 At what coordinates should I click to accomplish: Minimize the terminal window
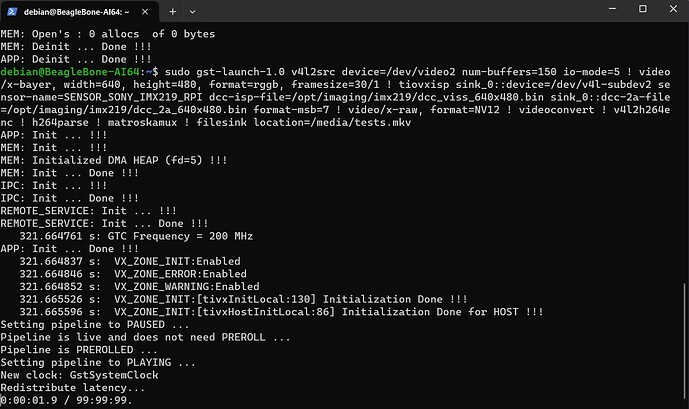point(612,9)
